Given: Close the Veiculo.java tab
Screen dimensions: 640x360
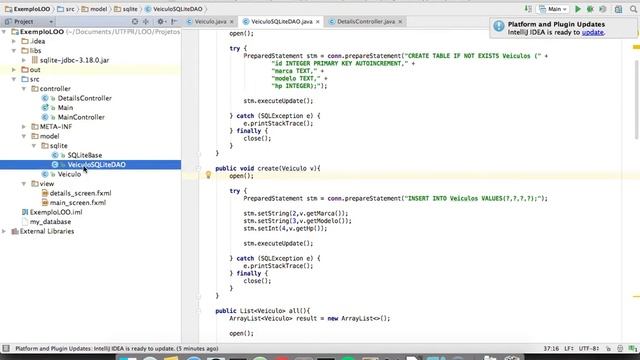Looking at the screenshot, I should [x=232, y=22].
